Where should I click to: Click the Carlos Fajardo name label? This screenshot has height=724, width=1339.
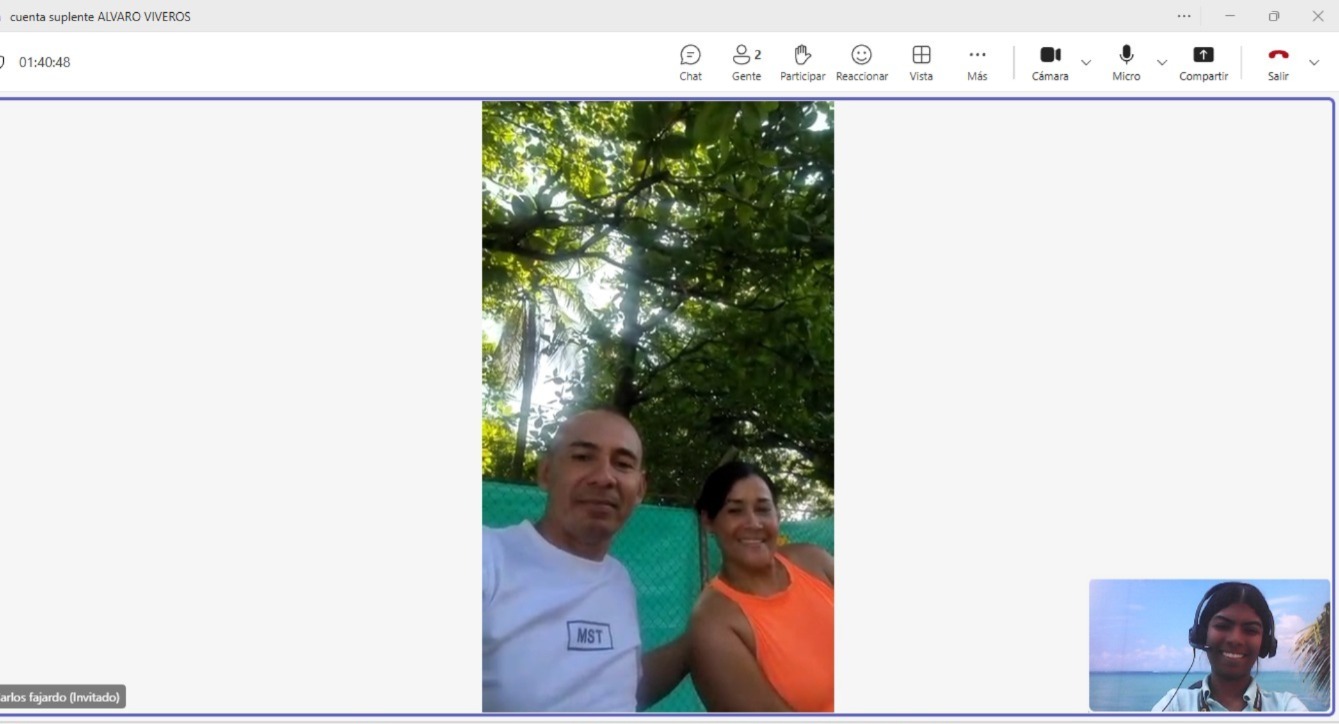tap(61, 697)
